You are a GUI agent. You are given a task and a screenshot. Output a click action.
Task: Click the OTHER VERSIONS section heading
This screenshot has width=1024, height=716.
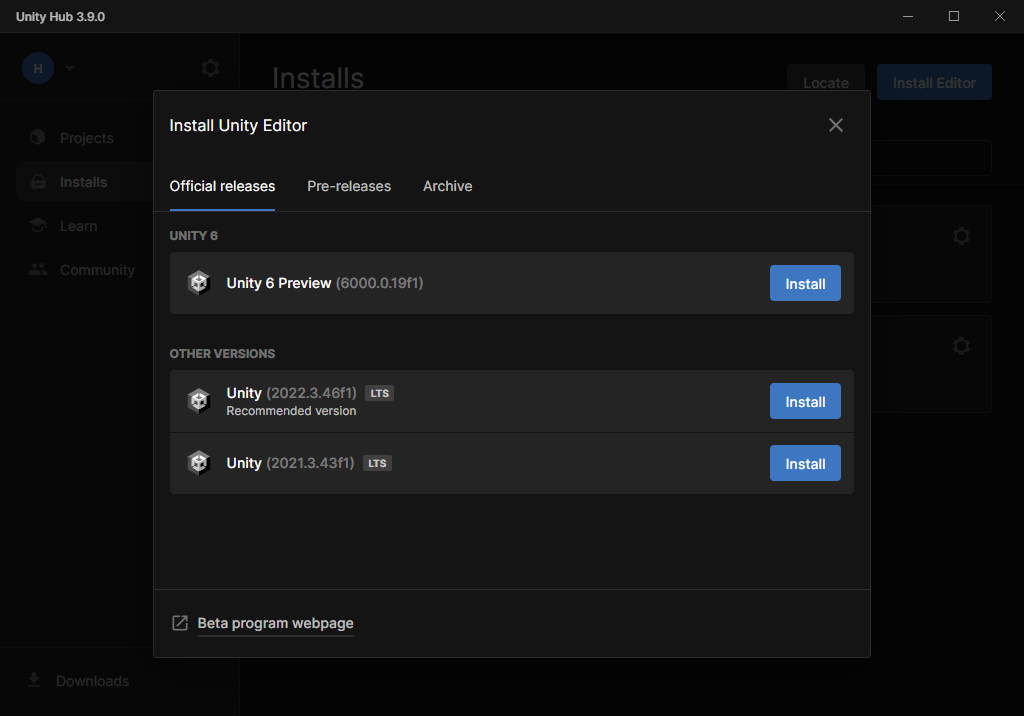tap(222, 353)
